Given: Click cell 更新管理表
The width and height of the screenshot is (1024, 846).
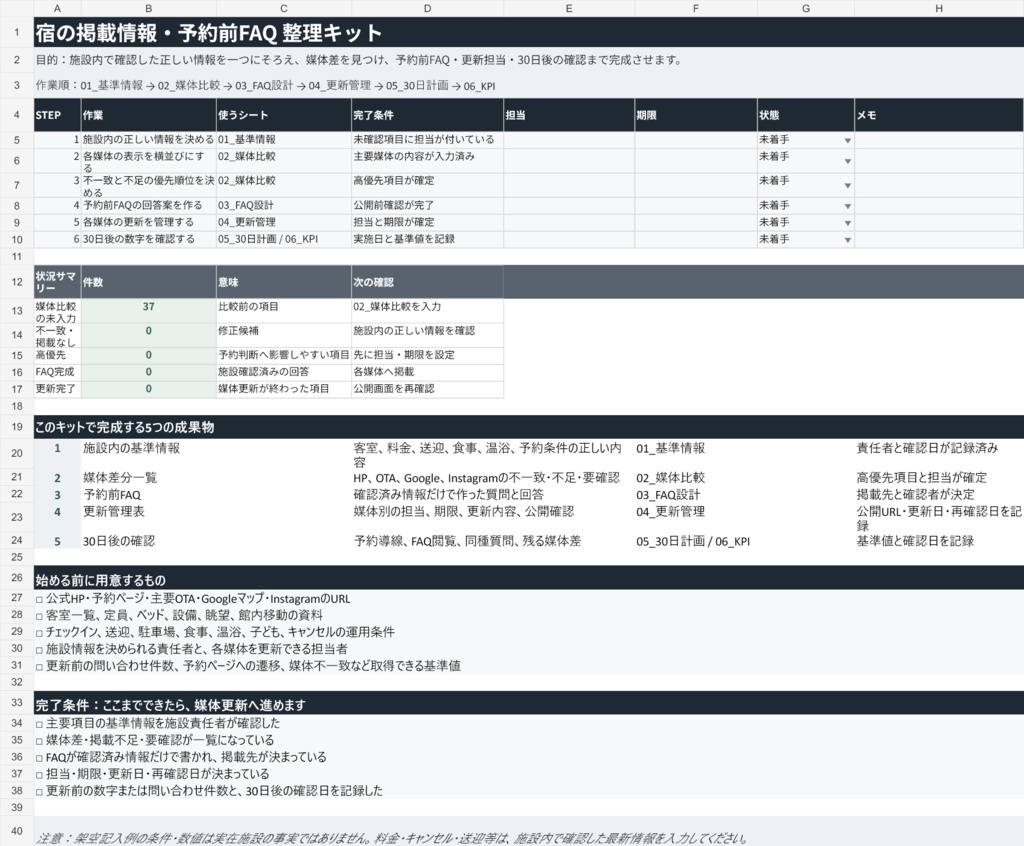Looking at the screenshot, I should click(x=216, y=516).
